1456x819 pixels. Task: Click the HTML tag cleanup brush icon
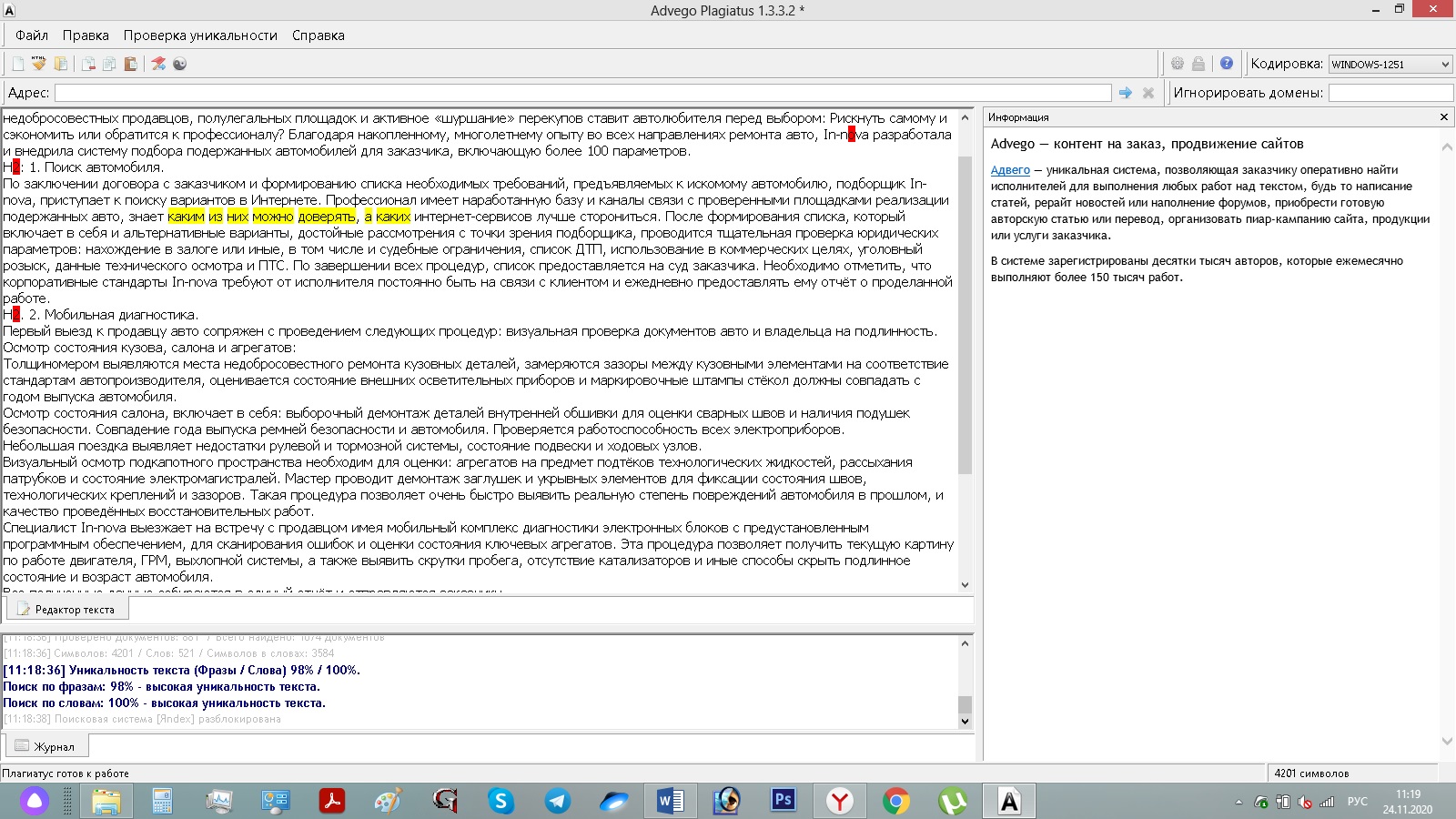coord(39,64)
